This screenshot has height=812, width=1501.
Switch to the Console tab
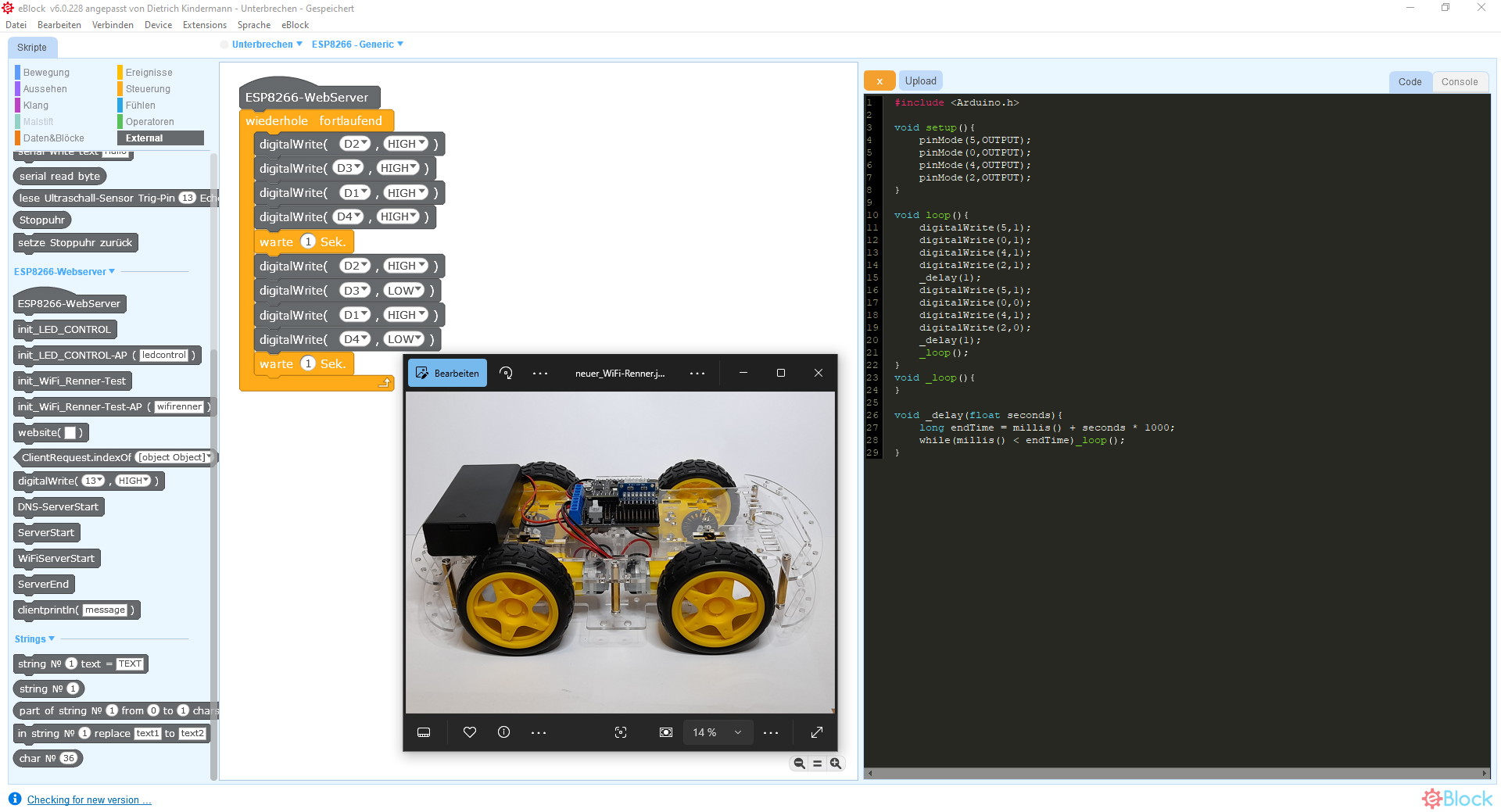pos(1459,81)
